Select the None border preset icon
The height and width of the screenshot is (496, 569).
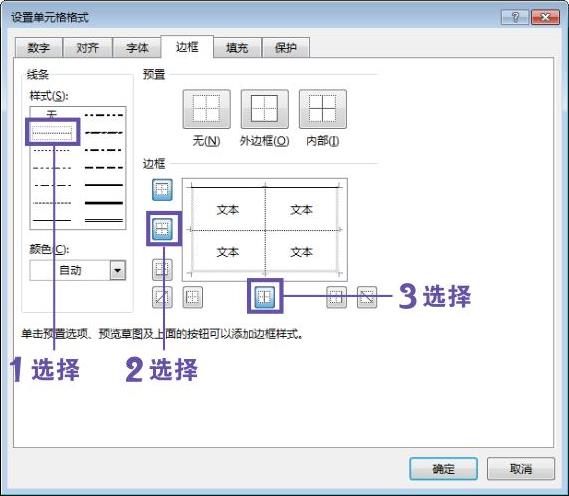point(206,109)
